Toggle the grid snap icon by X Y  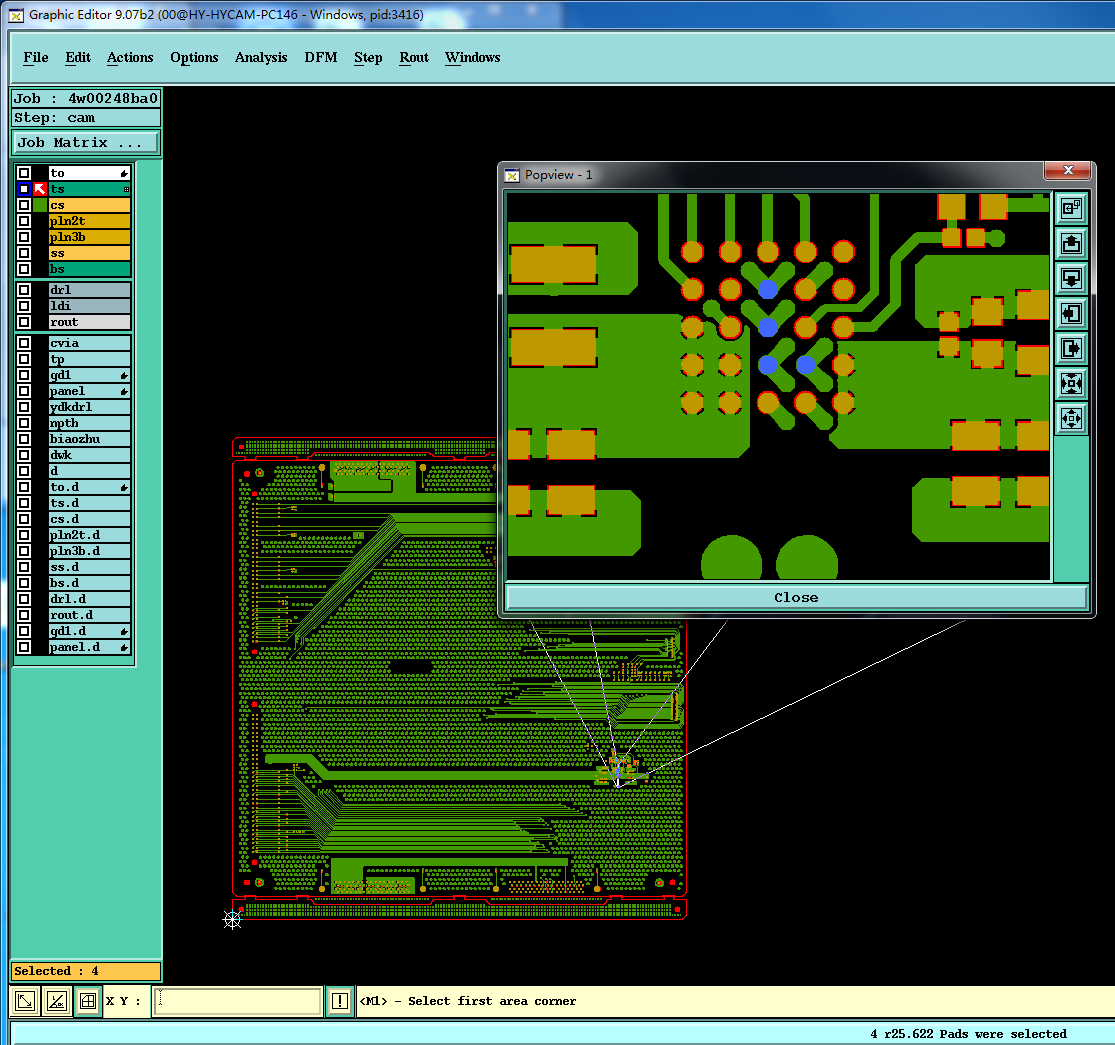click(88, 1002)
